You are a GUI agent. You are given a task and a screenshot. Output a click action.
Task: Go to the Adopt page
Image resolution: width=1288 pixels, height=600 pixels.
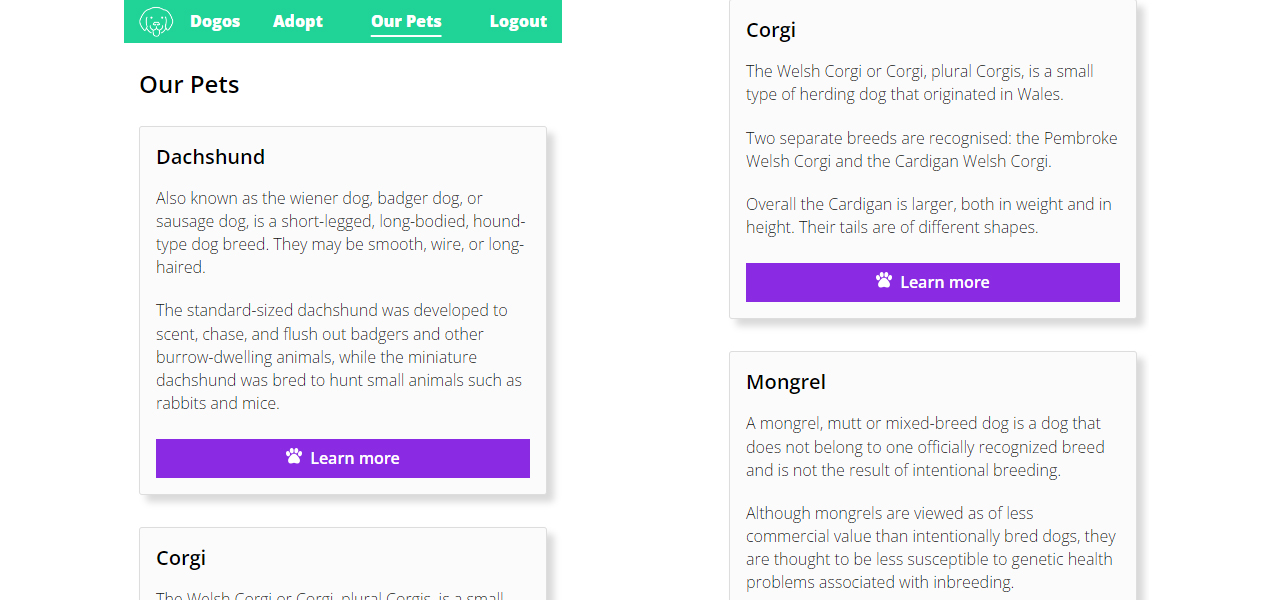point(298,21)
